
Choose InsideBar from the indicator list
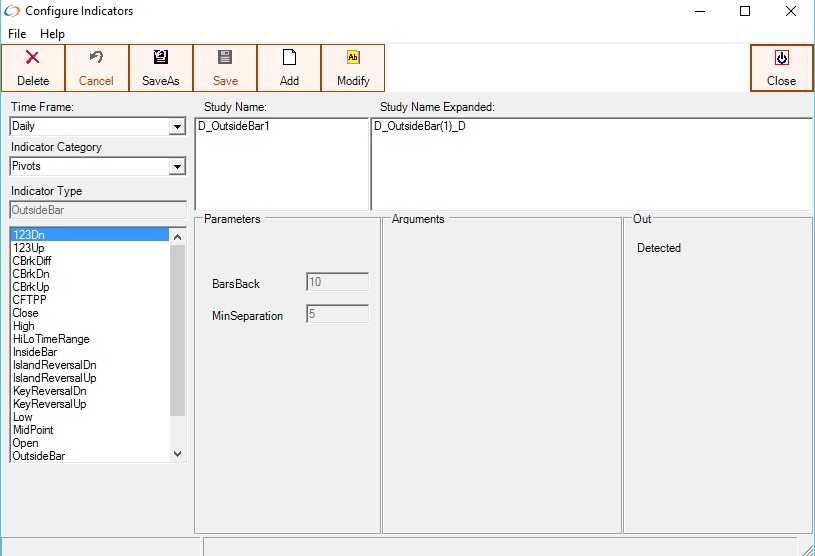[35, 352]
